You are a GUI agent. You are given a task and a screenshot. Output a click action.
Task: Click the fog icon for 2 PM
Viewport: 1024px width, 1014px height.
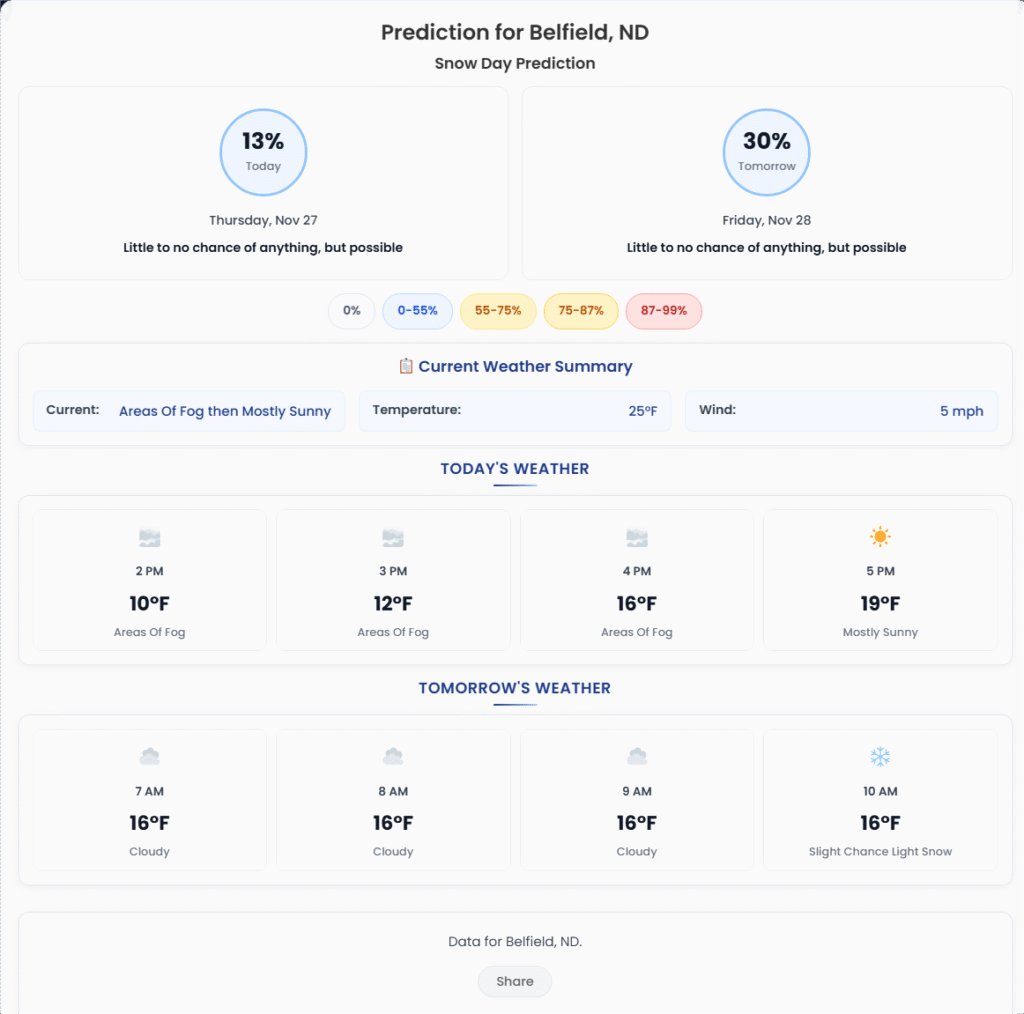tap(150, 538)
